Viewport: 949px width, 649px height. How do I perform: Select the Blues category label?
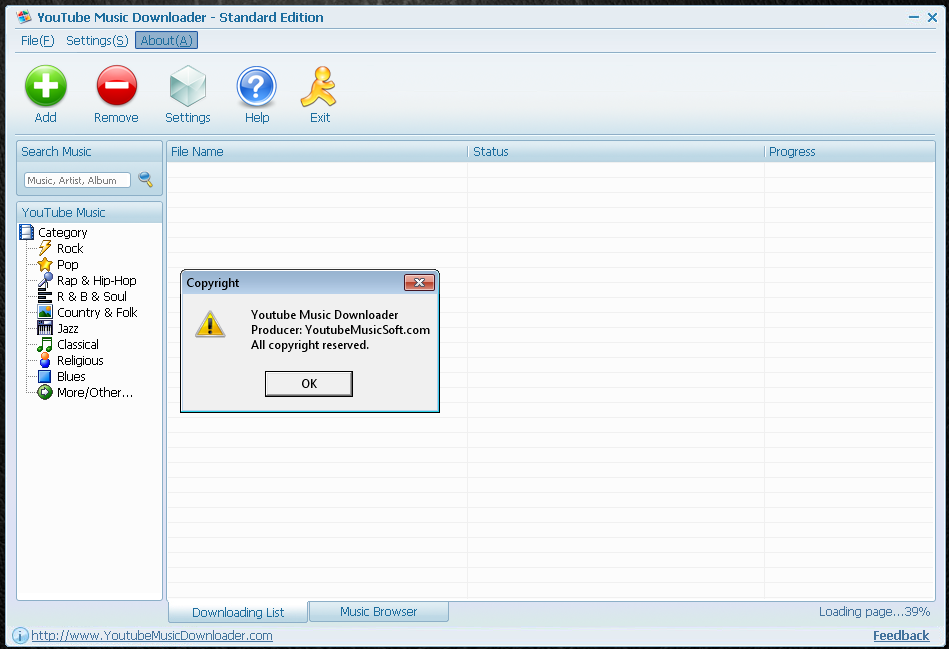click(x=71, y=377)
